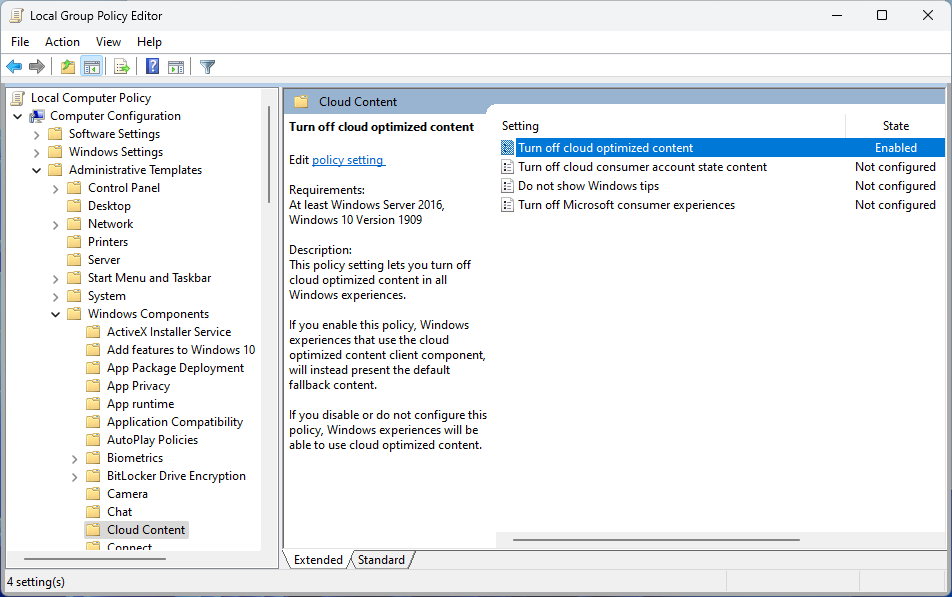The image size is (952, 597).
Task: Enable the Turn off cloud consumer account state content policy
Action: click(641, 166)
